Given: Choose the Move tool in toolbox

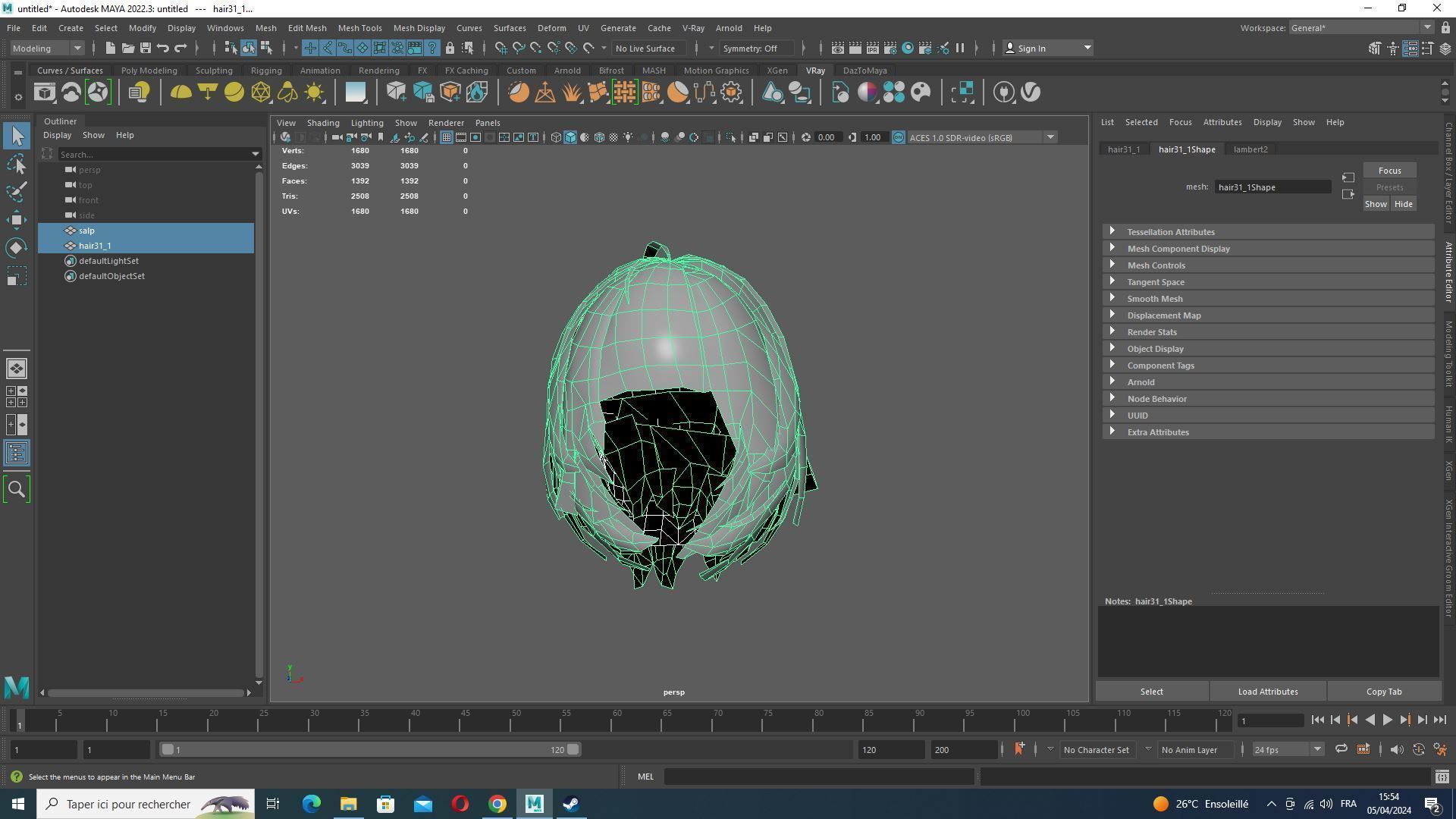Looking at the screenshot, I should (17, 220).
